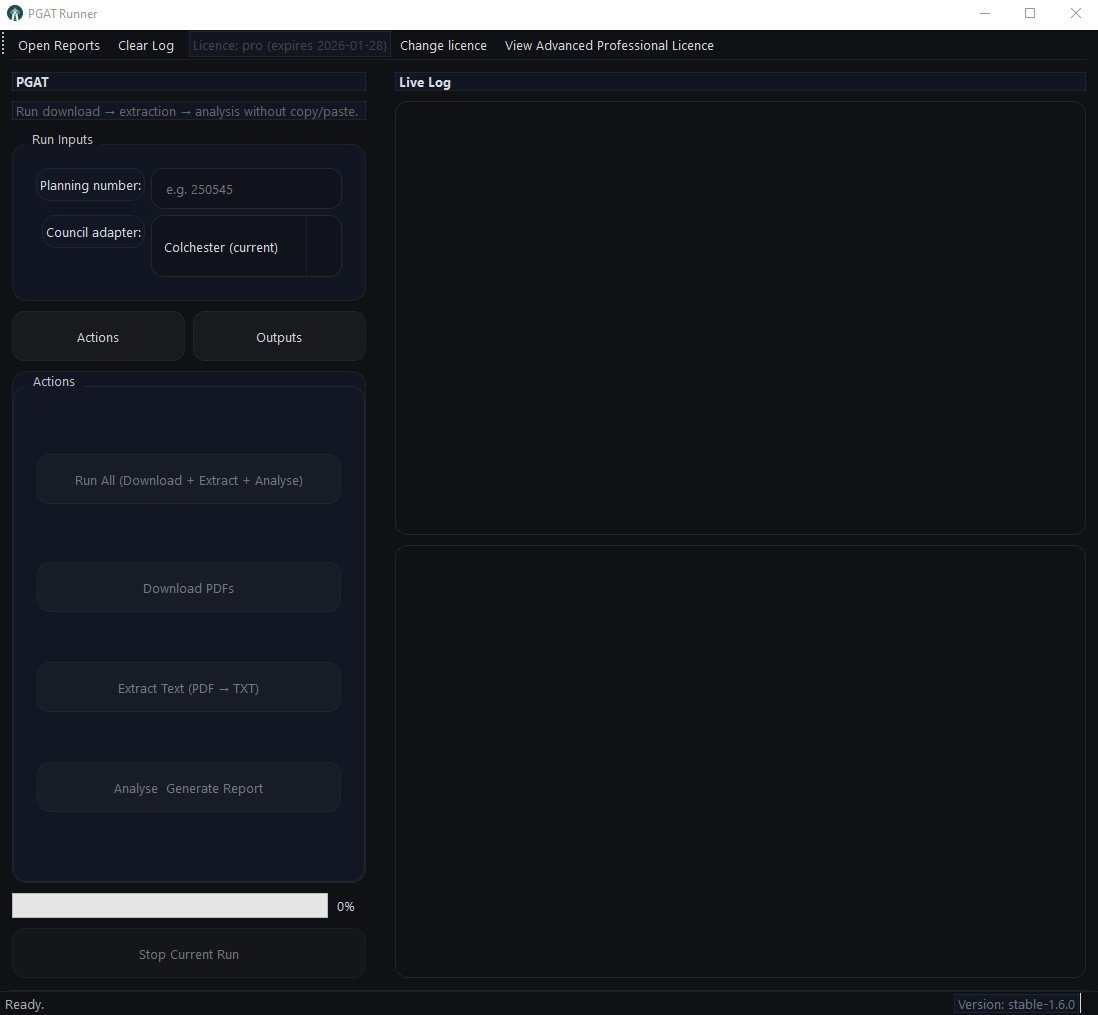View Advanced Professional Licence
1098x1015 pixels.
609,45
